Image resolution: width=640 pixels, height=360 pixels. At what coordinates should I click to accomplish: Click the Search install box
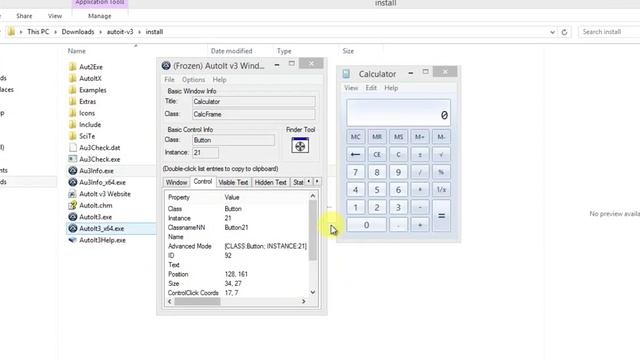[610, 32]
